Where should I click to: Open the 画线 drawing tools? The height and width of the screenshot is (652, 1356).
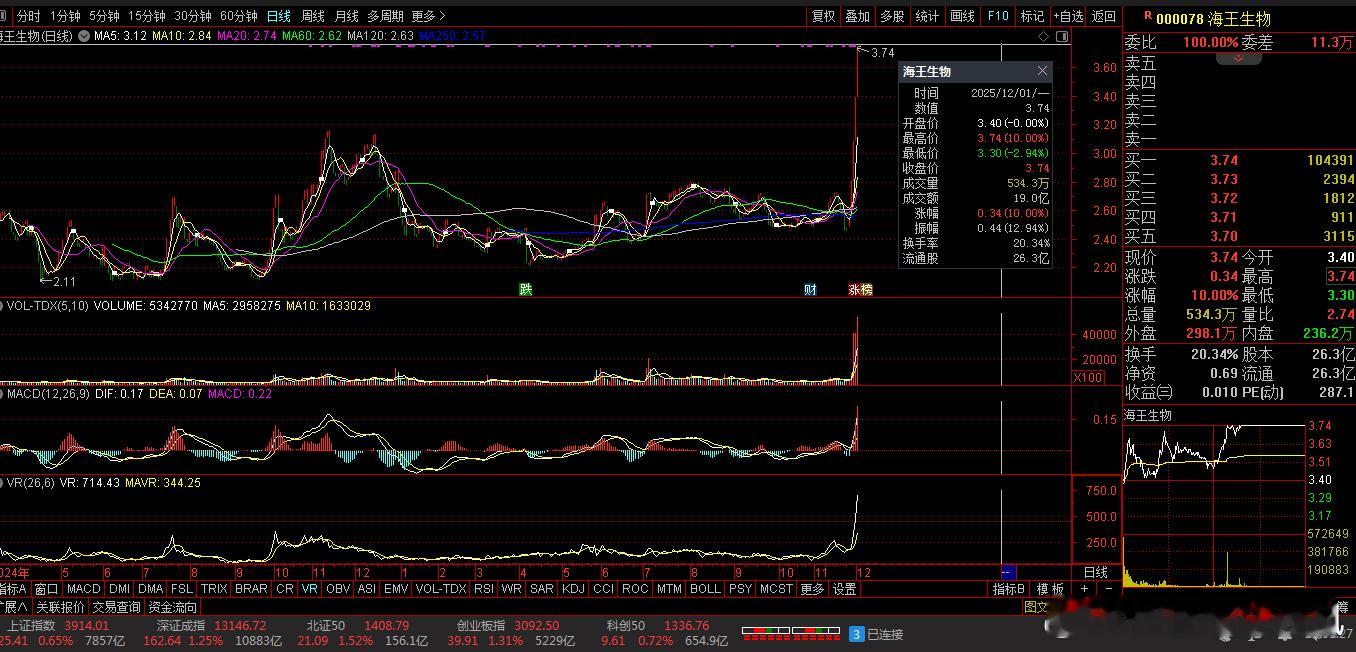pos(962,16)
